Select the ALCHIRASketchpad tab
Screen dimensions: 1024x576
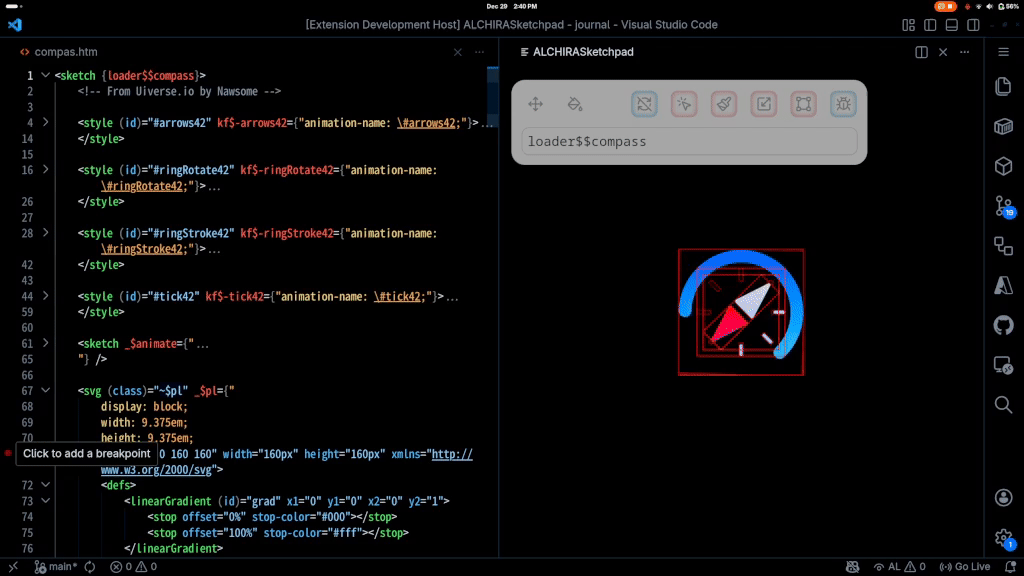click(582, 52)
